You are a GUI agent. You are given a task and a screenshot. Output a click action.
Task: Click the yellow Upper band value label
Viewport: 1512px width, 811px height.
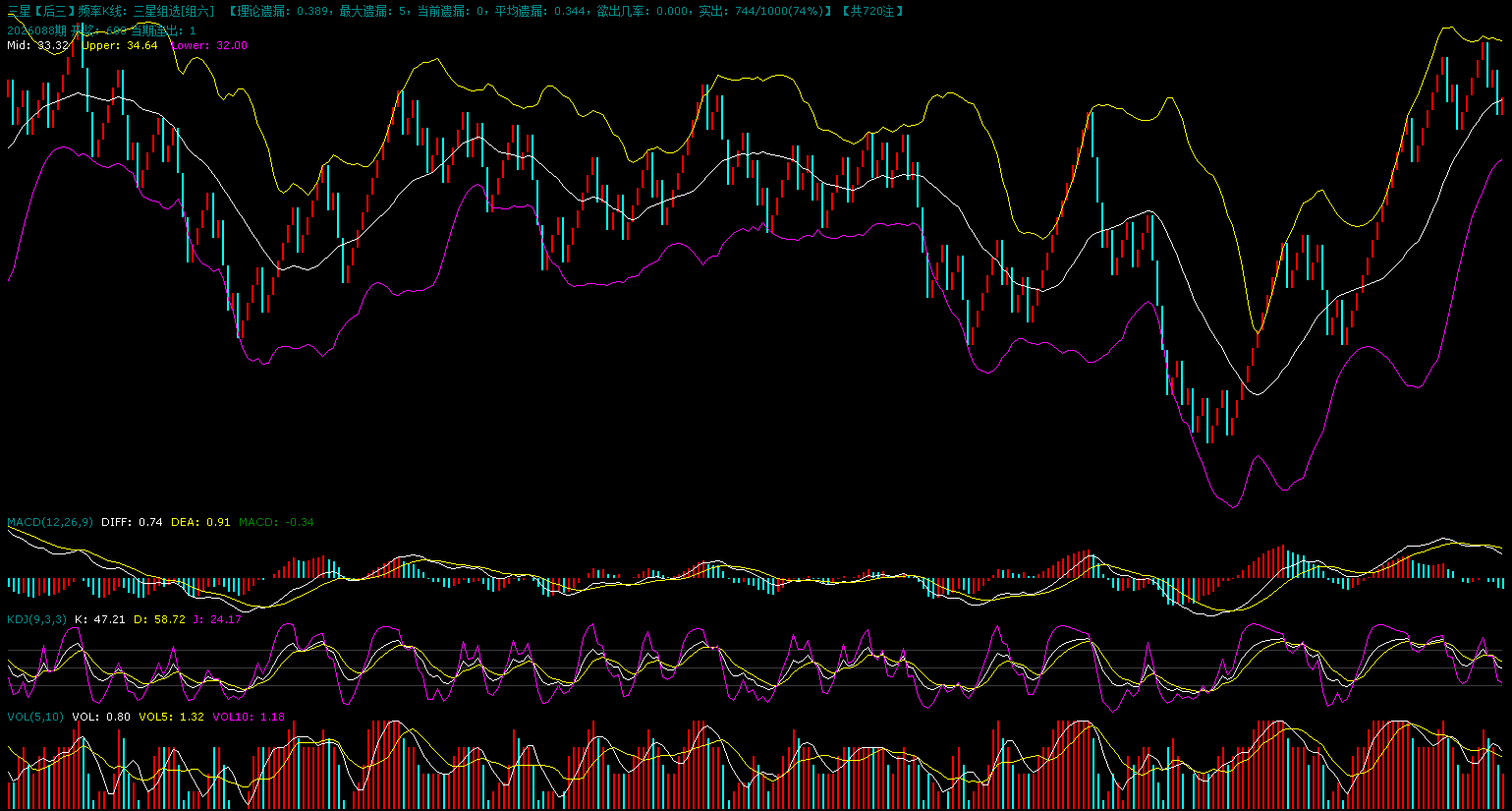click(119, 45)
